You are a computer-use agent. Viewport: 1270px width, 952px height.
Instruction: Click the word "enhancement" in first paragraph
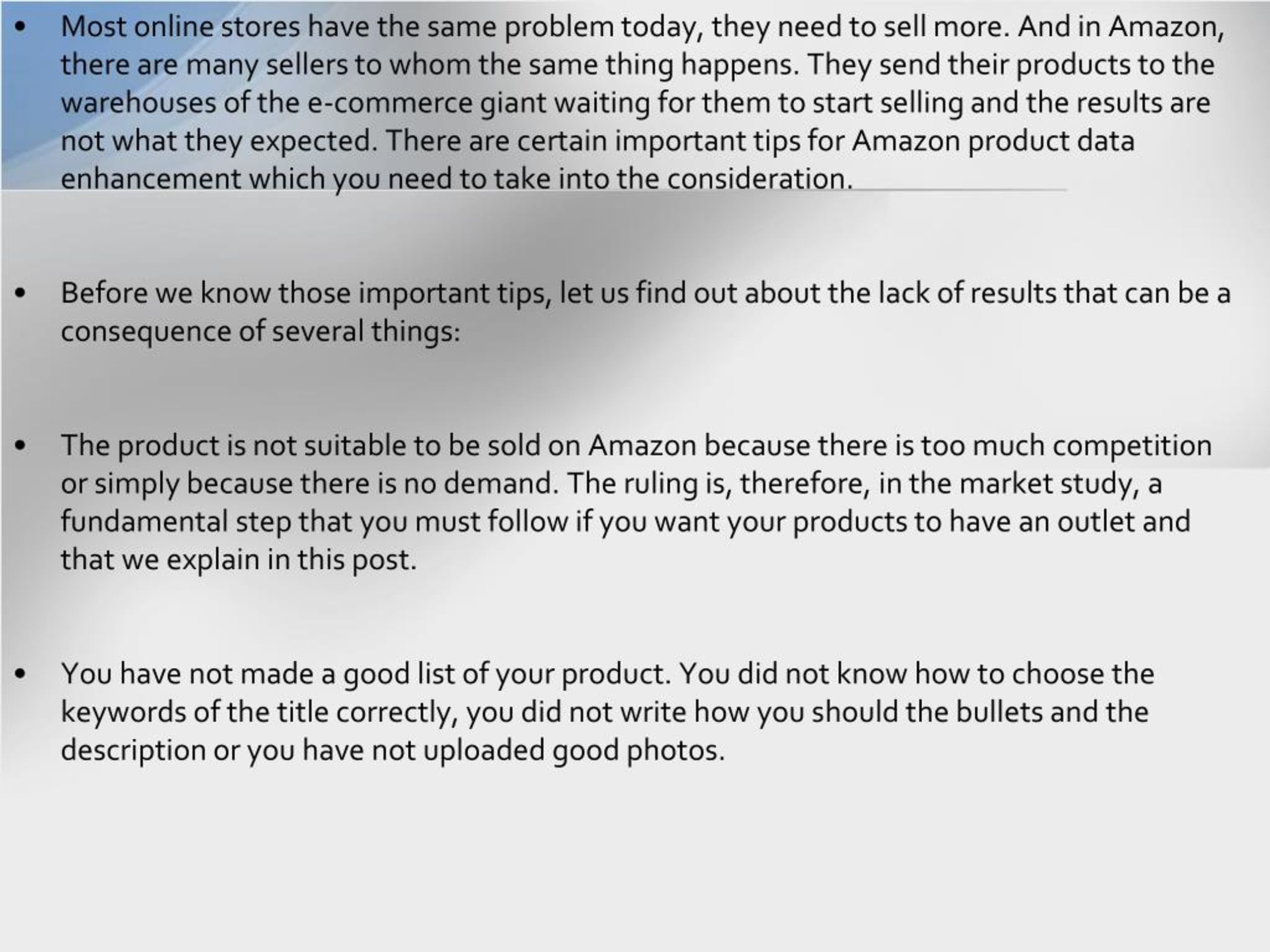pyautogui.click(x=150, y=179)
